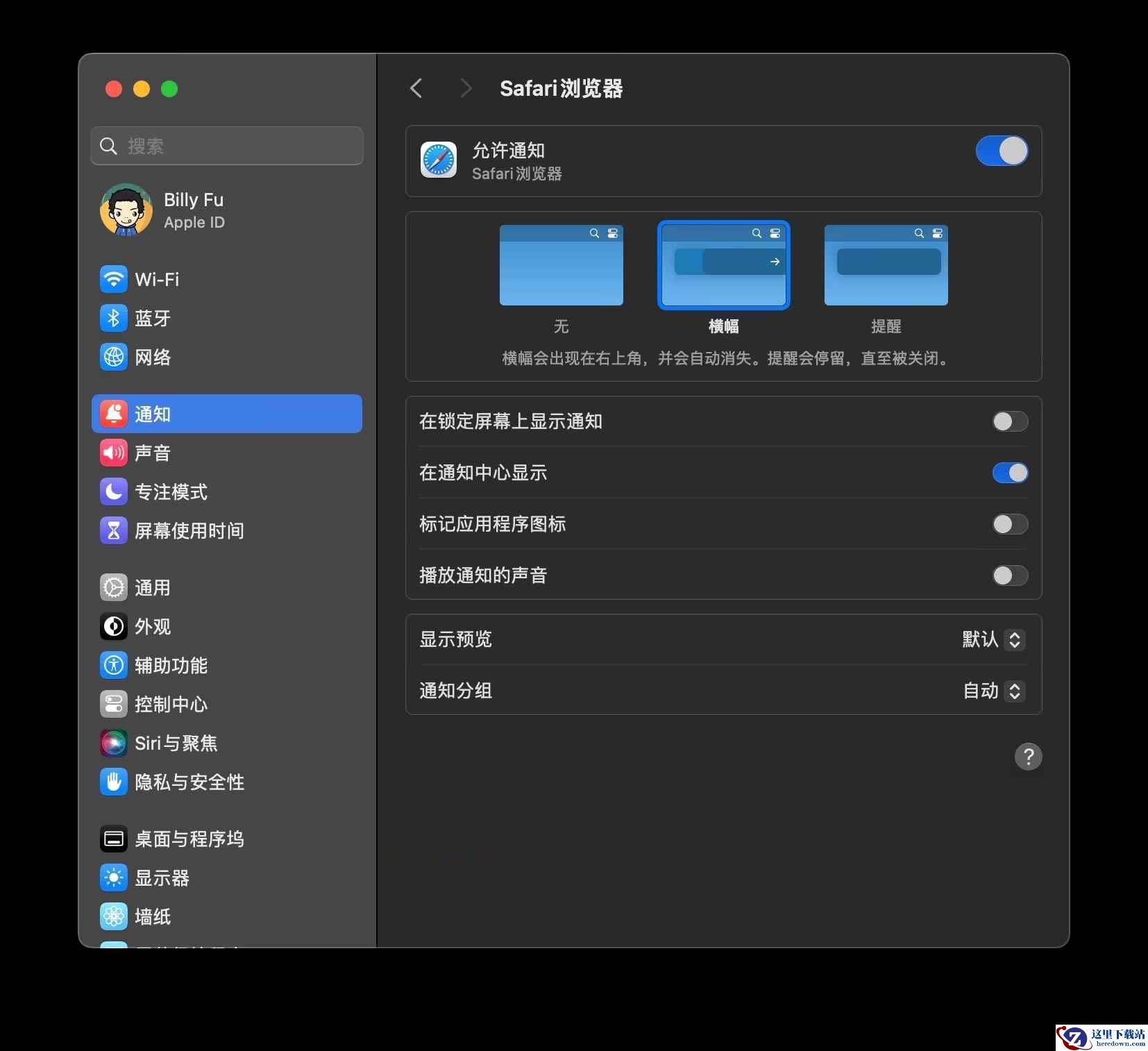
Task: Open help with the question mark button
Action: pos(1029,757)
